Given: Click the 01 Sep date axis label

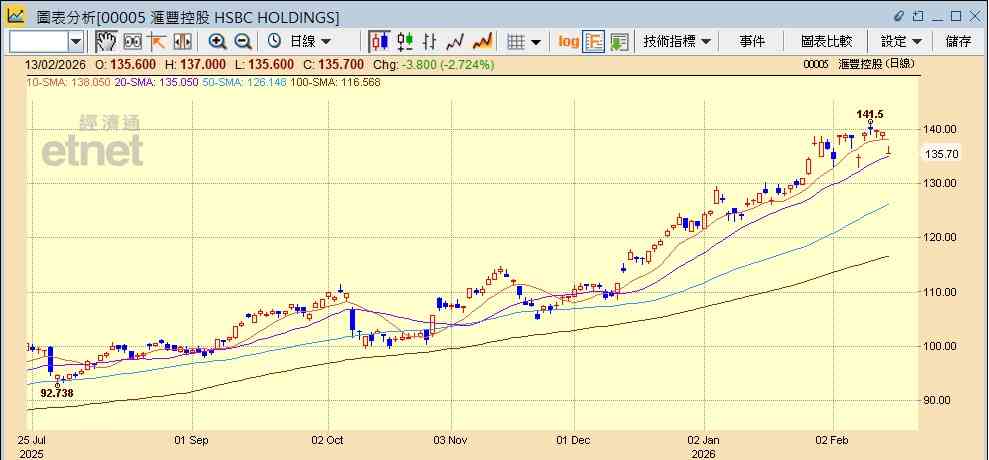Looking at the screenshot, I should coord(191,440).
